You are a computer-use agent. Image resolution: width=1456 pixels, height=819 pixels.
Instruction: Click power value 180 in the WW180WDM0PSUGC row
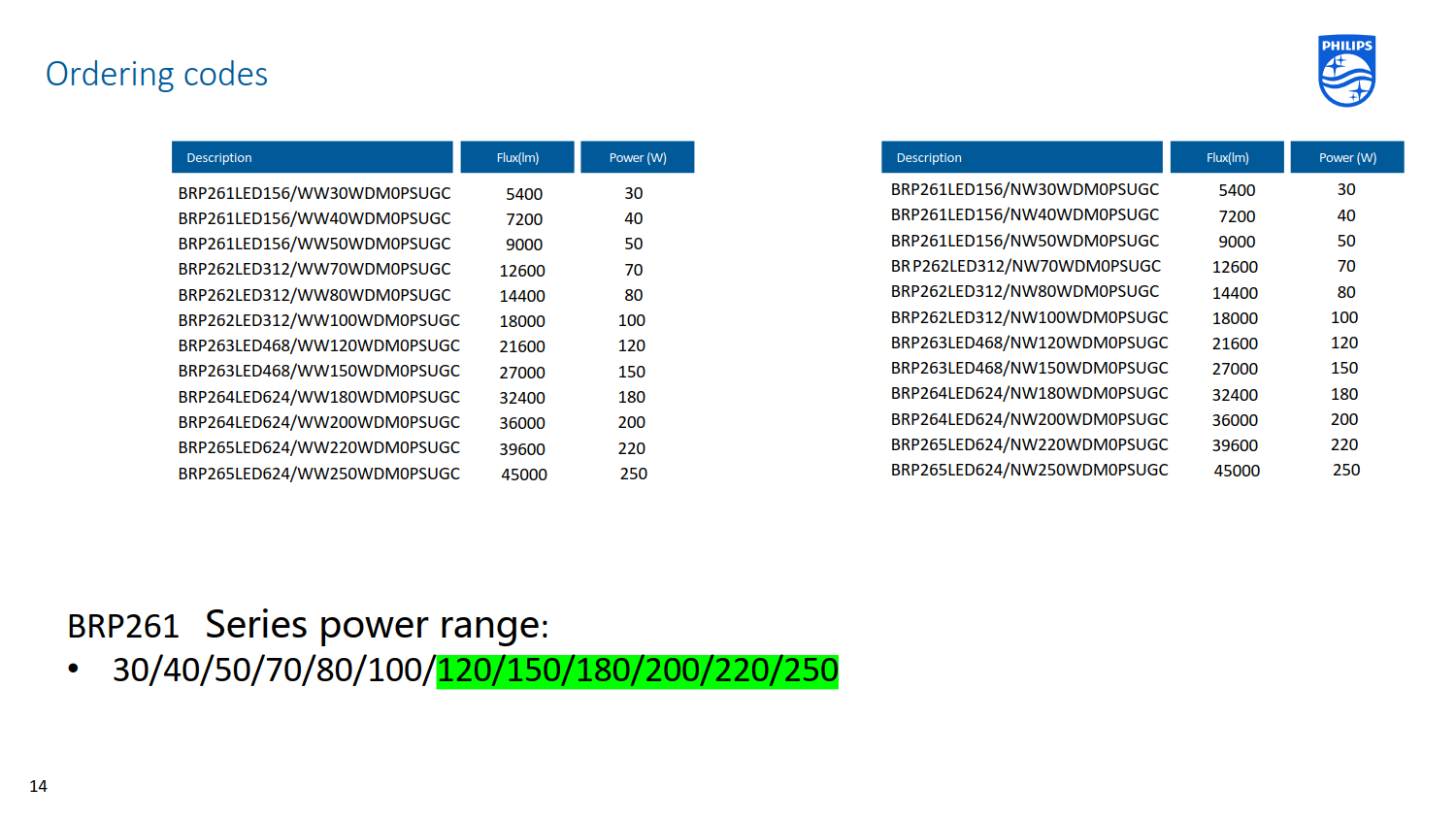pos(632,397)
